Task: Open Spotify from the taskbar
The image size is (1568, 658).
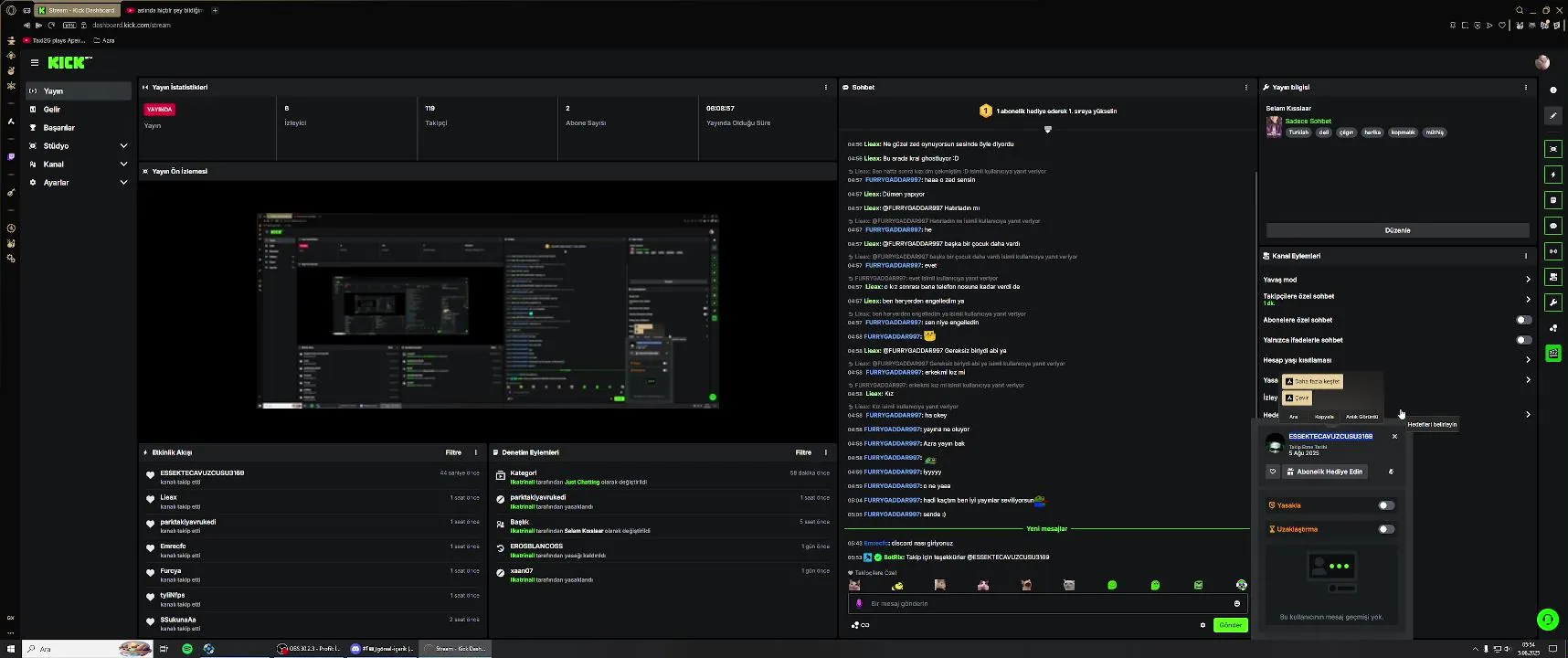Action: pos(187,649)
